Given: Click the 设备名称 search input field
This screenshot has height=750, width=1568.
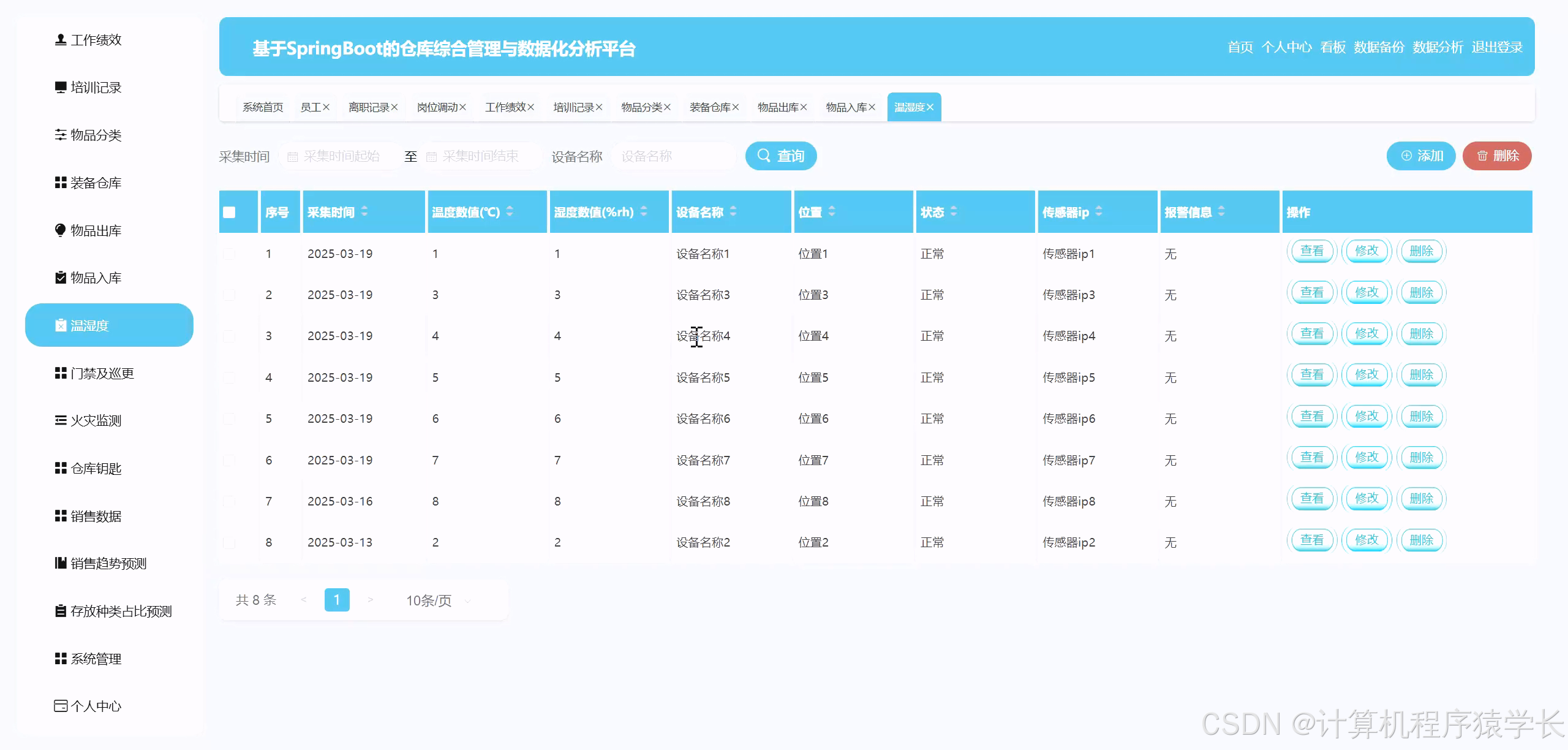Looking at the screenshot, I should [674, 156].
